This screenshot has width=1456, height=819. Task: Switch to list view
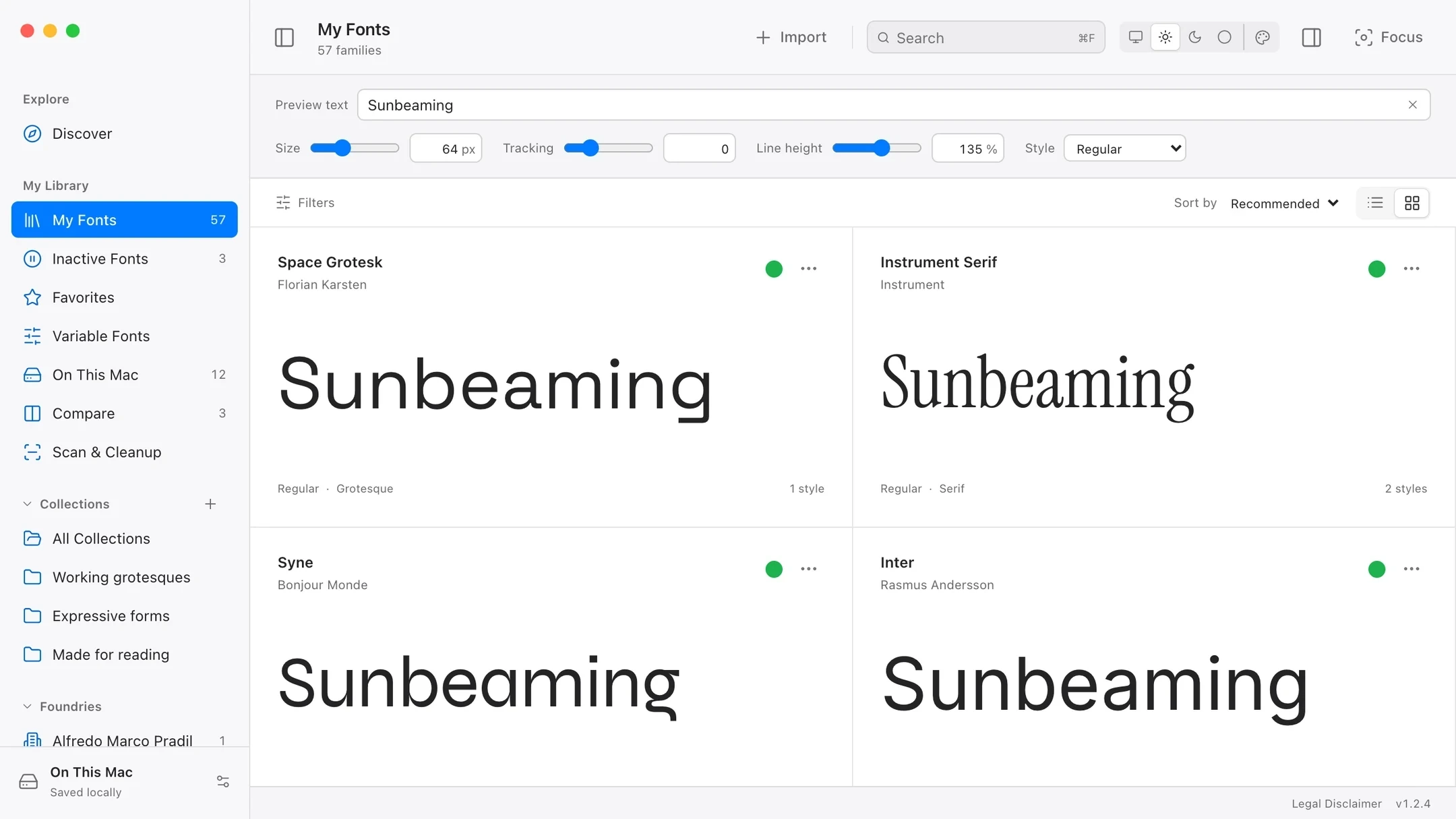1375,203
